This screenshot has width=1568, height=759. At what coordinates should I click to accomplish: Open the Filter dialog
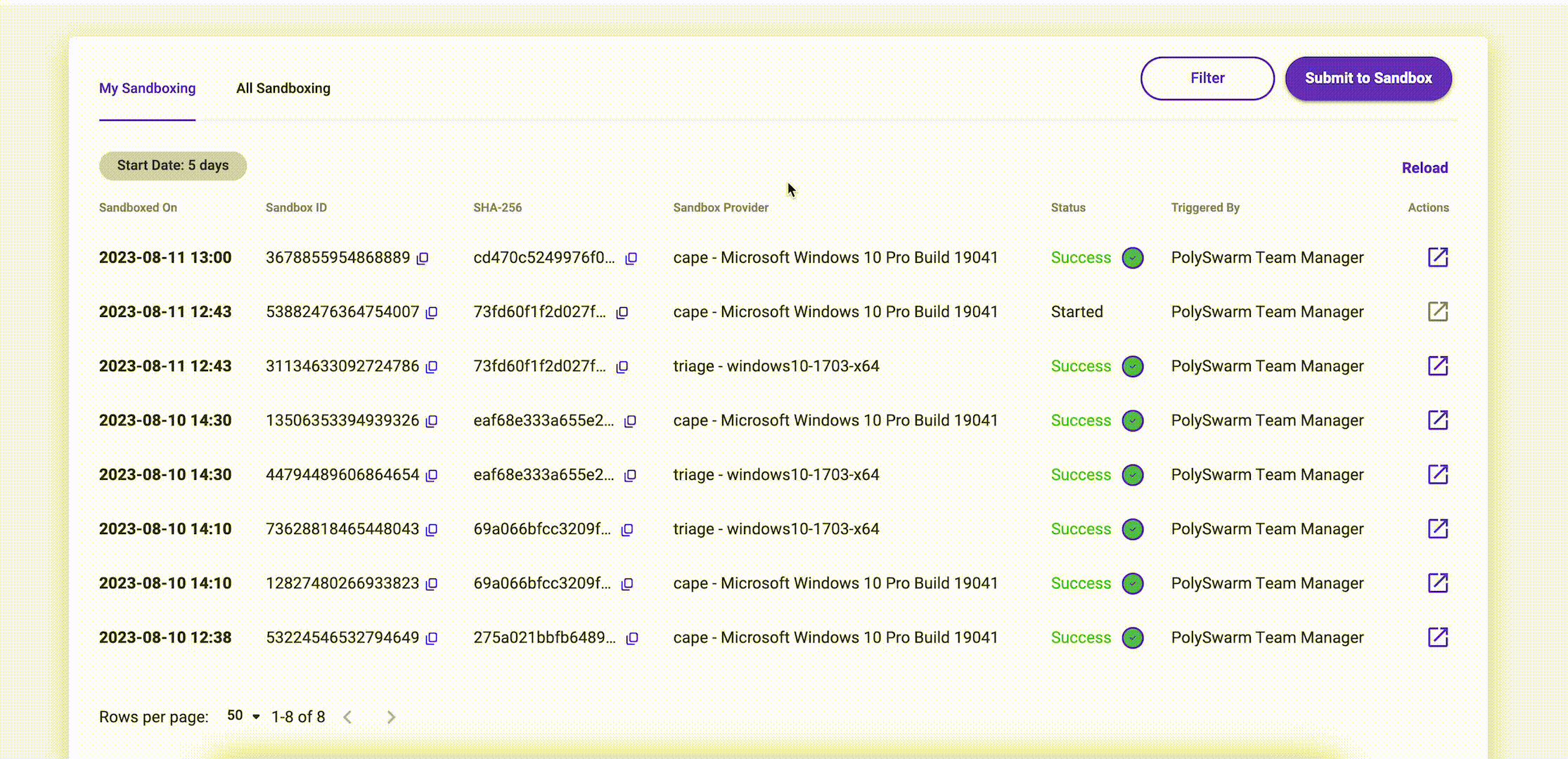coord(1207,78)
